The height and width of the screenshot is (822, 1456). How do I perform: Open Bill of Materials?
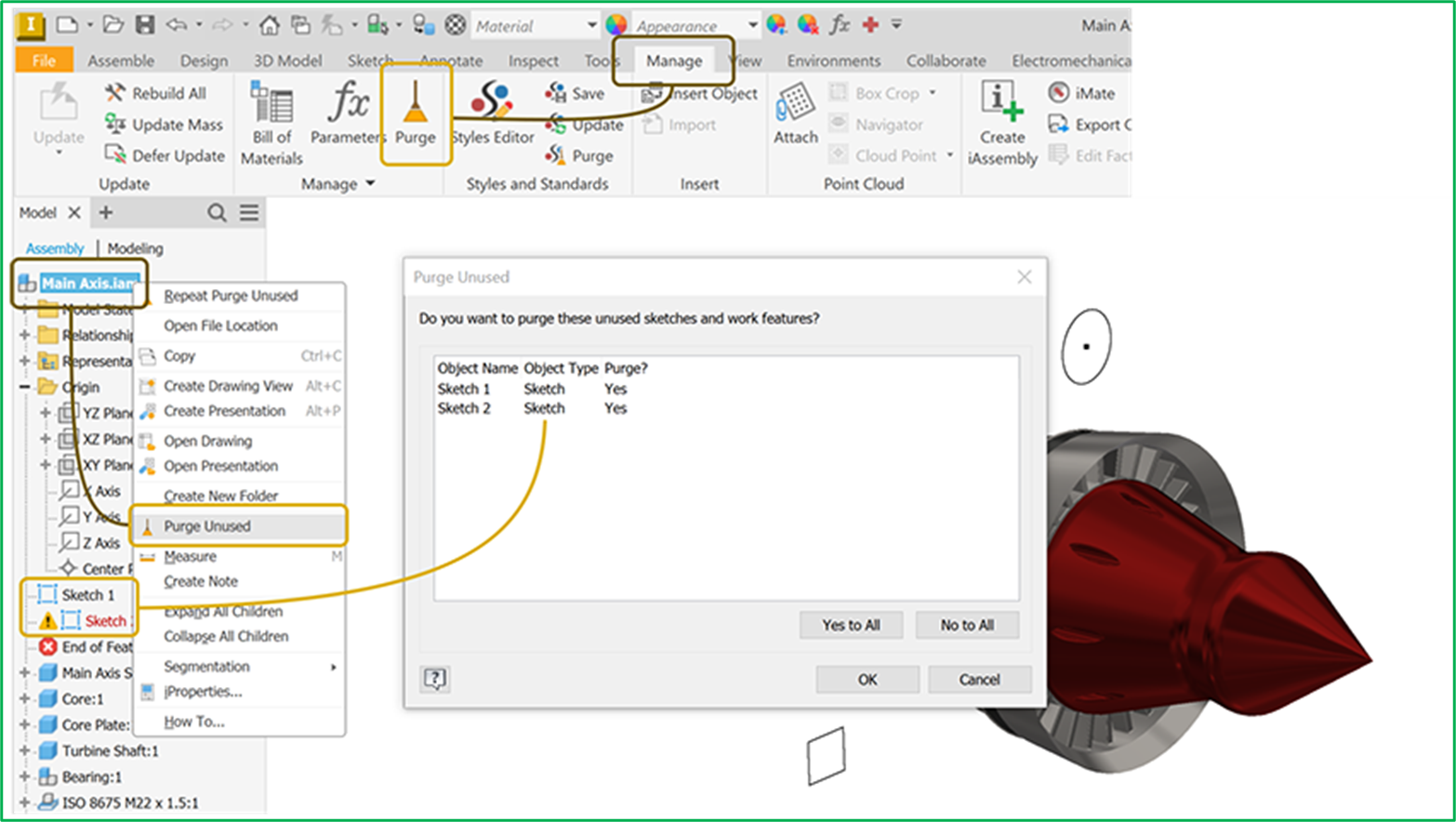click(271, 123)
